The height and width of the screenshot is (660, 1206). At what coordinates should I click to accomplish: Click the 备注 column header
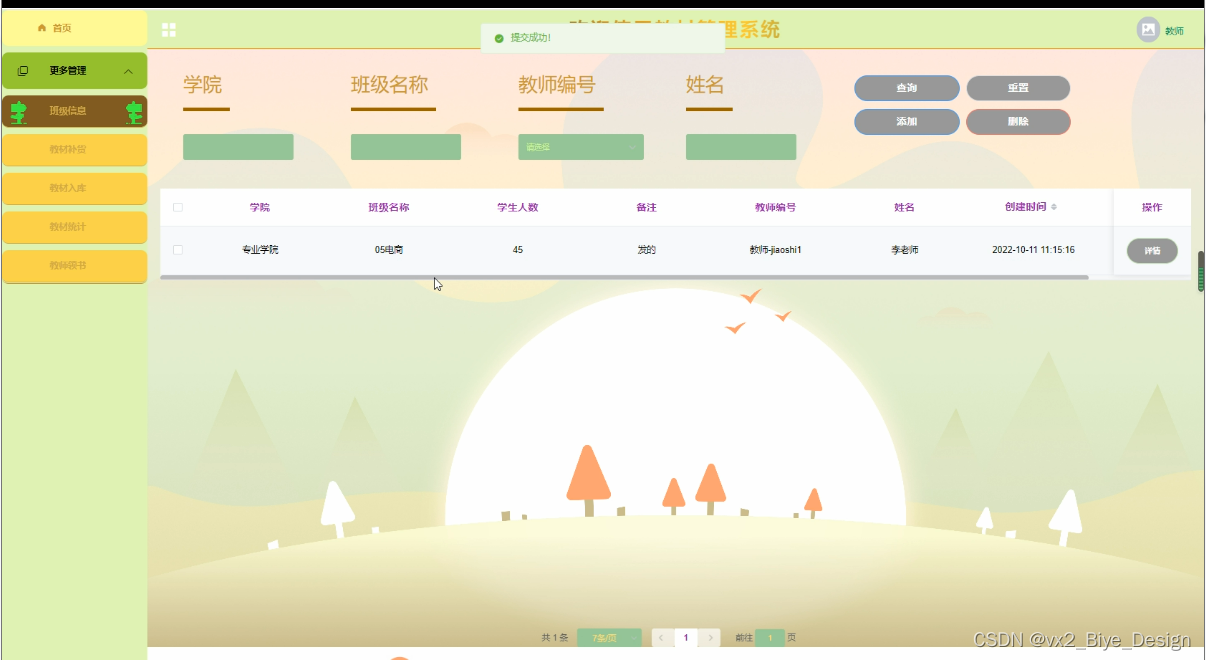(x=647, y=207)
